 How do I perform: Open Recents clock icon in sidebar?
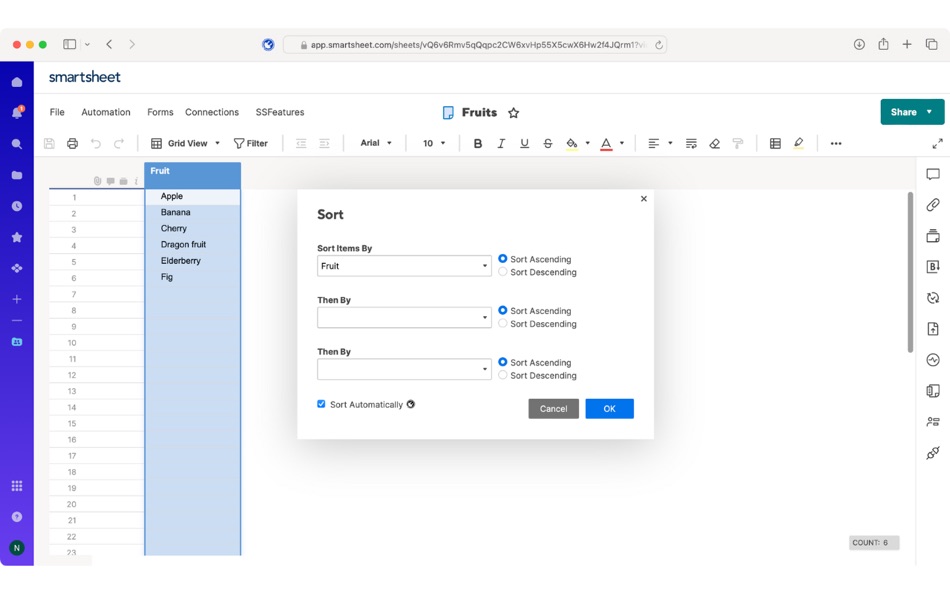[x=17, y=206]
